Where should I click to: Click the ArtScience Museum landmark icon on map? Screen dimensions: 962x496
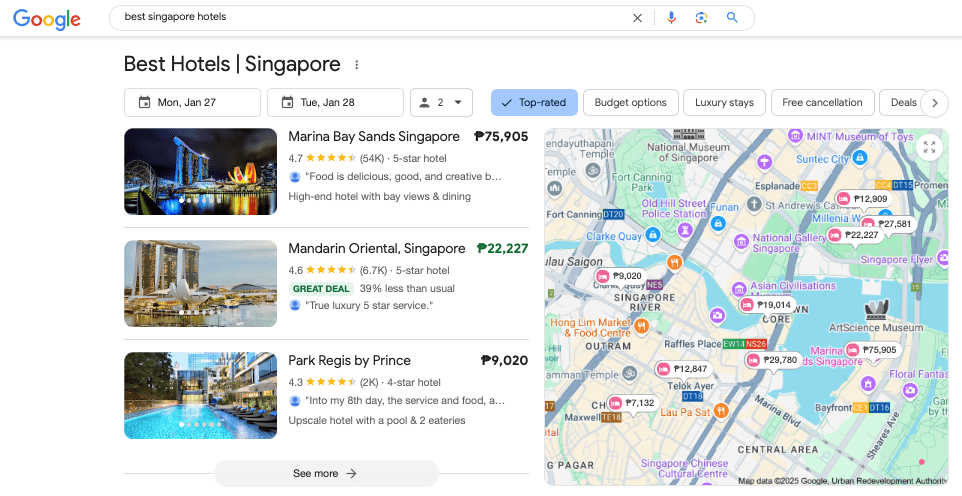click(876, 311)
